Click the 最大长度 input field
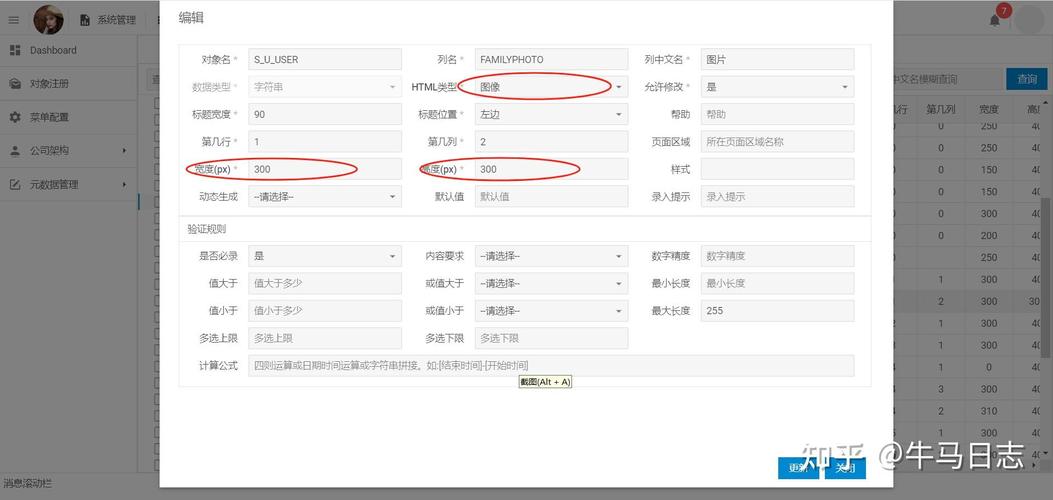 pyautogui.click(x=778, y=311)
